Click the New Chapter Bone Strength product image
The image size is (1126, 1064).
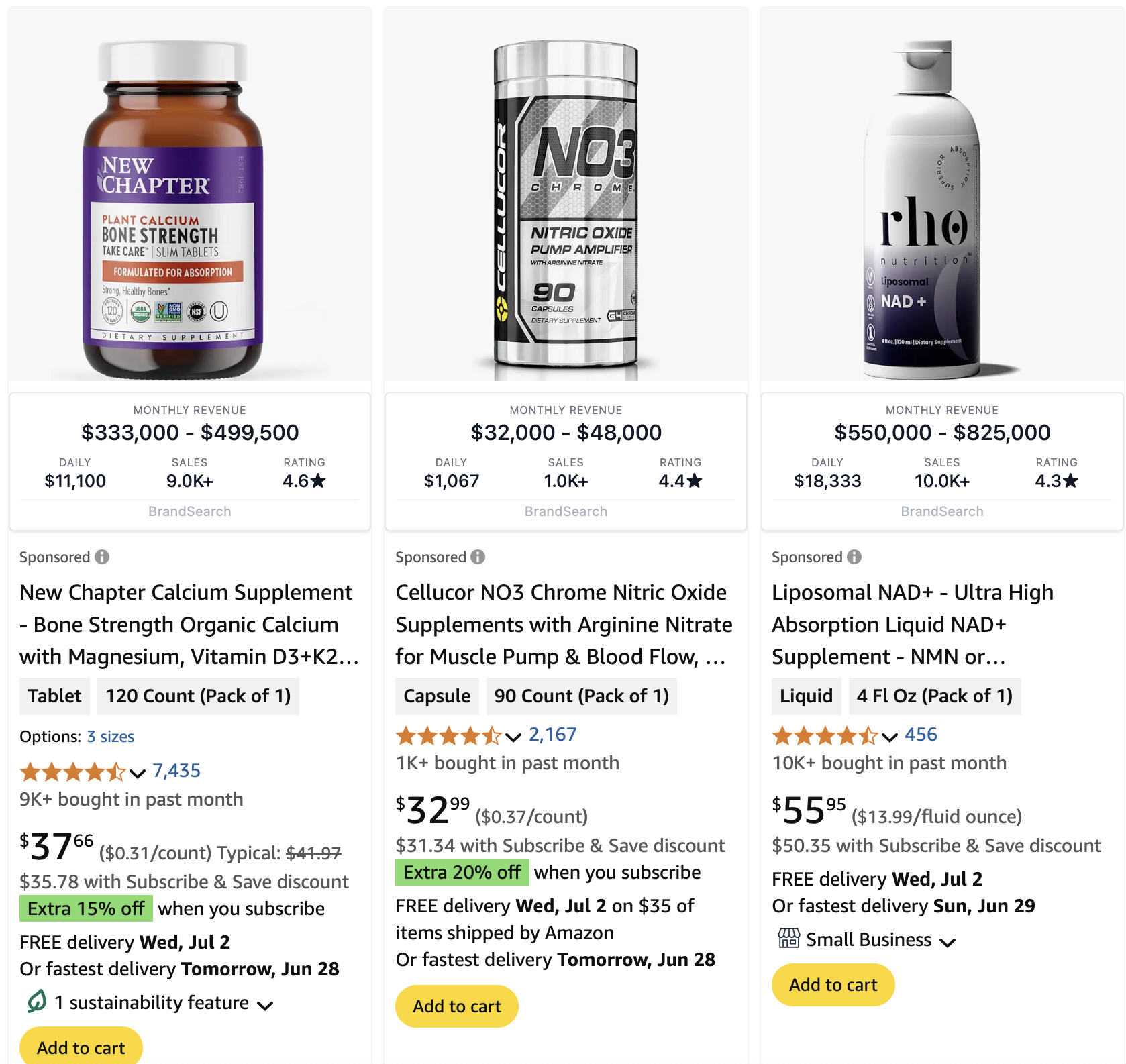click(x=173, y=208)
